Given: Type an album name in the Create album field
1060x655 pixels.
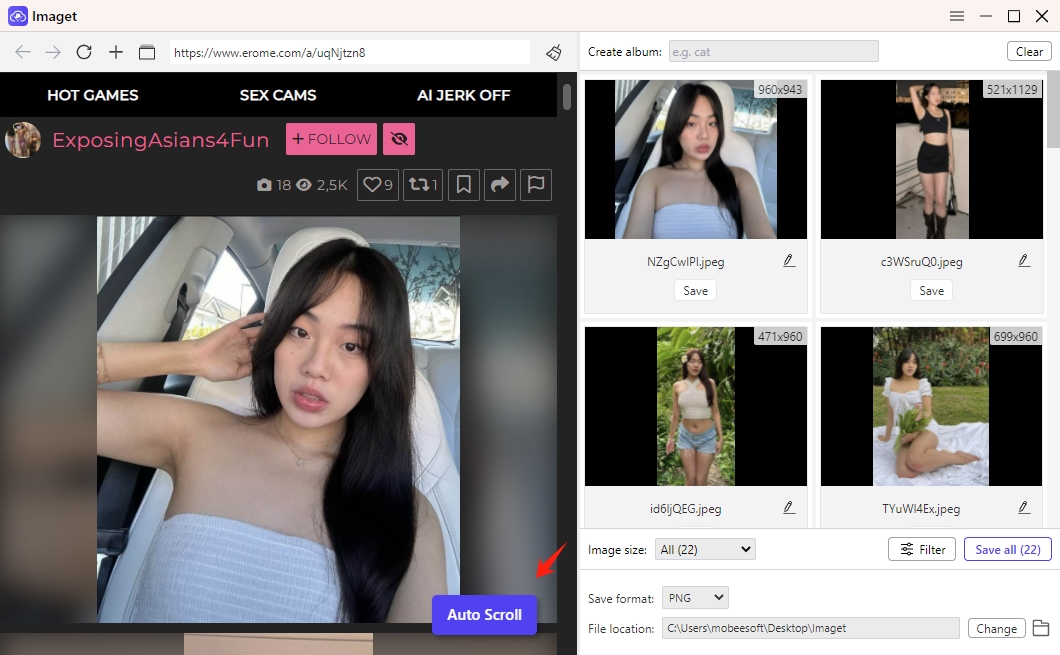Looking at the screenshot, I should click(x=775, y=51).
